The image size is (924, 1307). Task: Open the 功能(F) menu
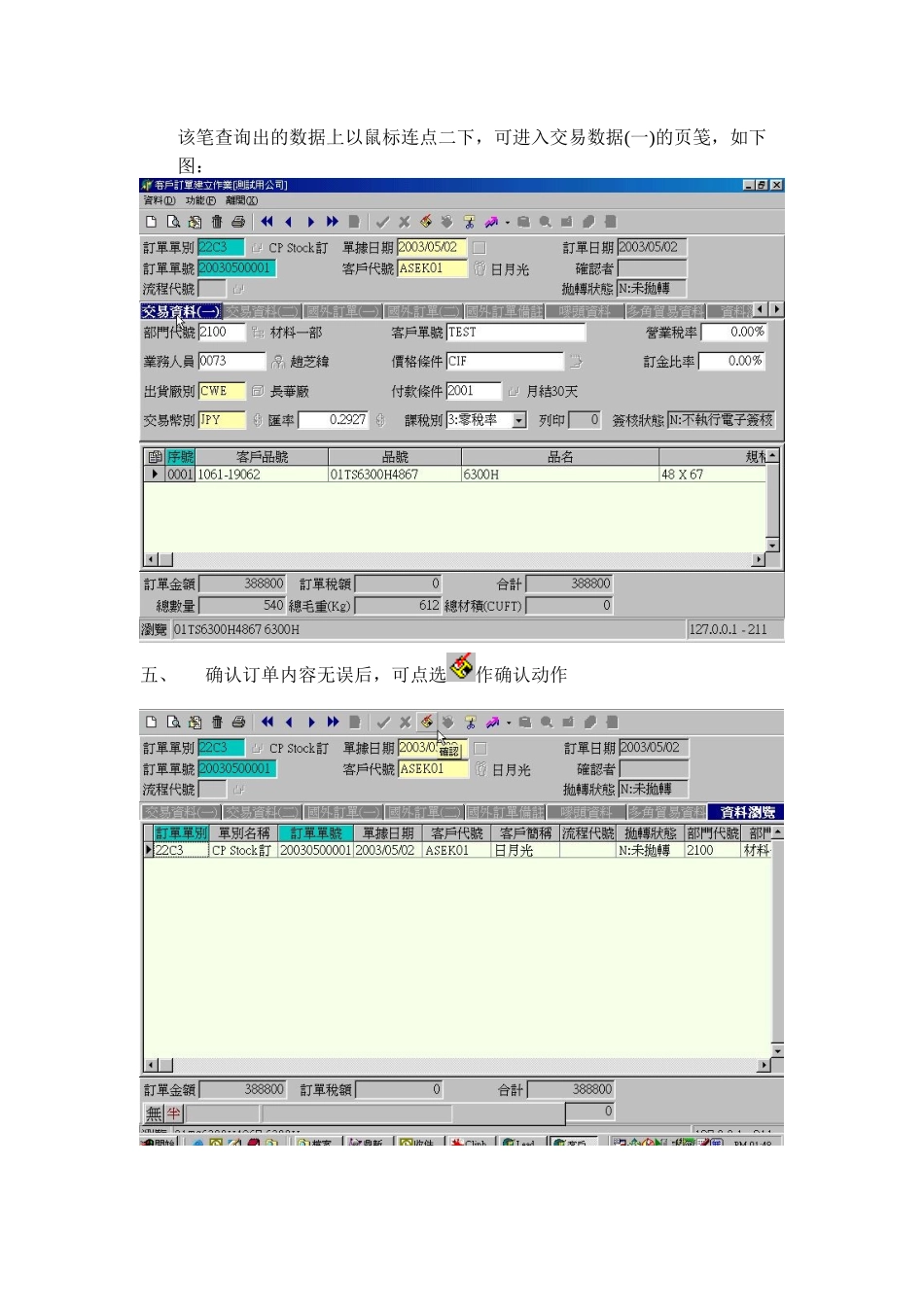tap(200, 201)
